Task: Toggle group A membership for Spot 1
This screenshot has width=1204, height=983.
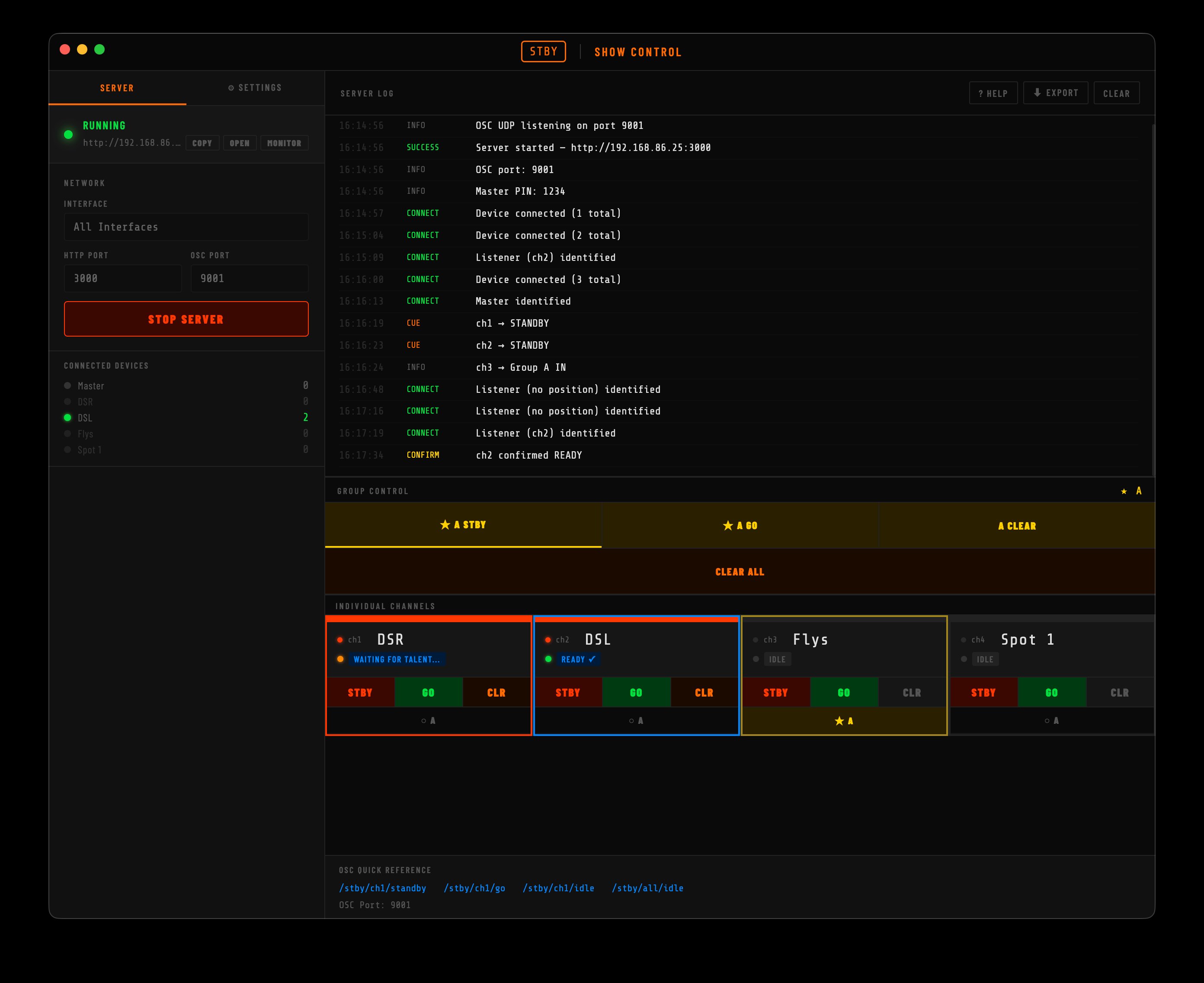Action: coord(1052,720)
